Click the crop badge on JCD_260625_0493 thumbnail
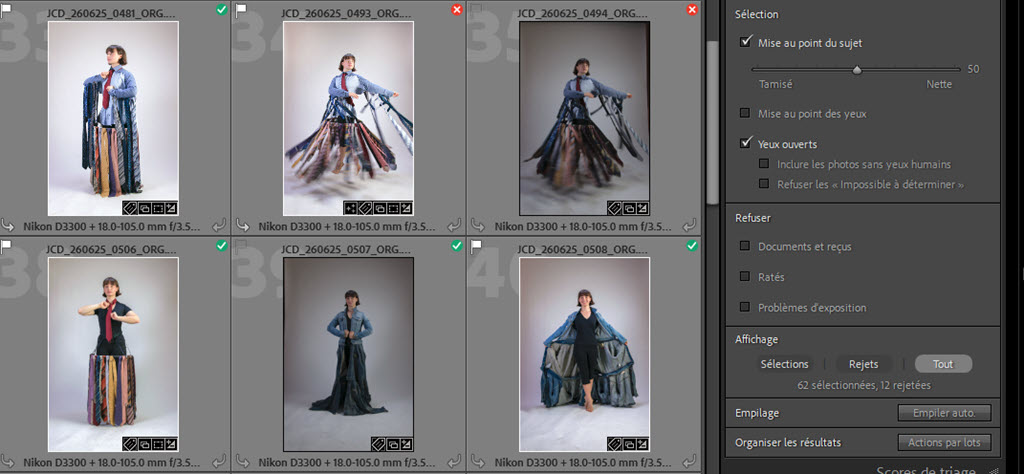 [392, 208]
